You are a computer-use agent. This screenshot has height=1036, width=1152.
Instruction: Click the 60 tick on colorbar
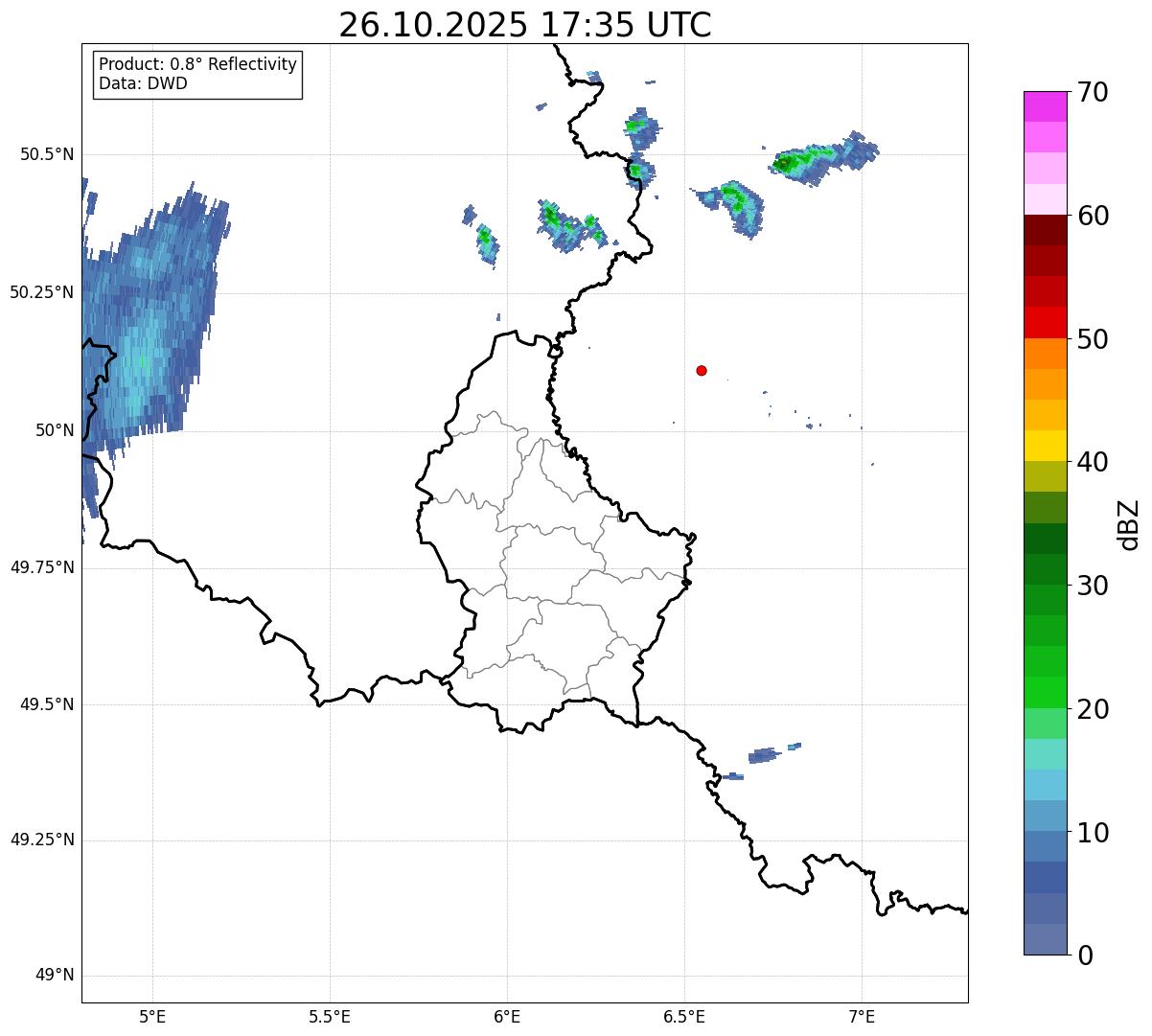(x=1093, y=216)
